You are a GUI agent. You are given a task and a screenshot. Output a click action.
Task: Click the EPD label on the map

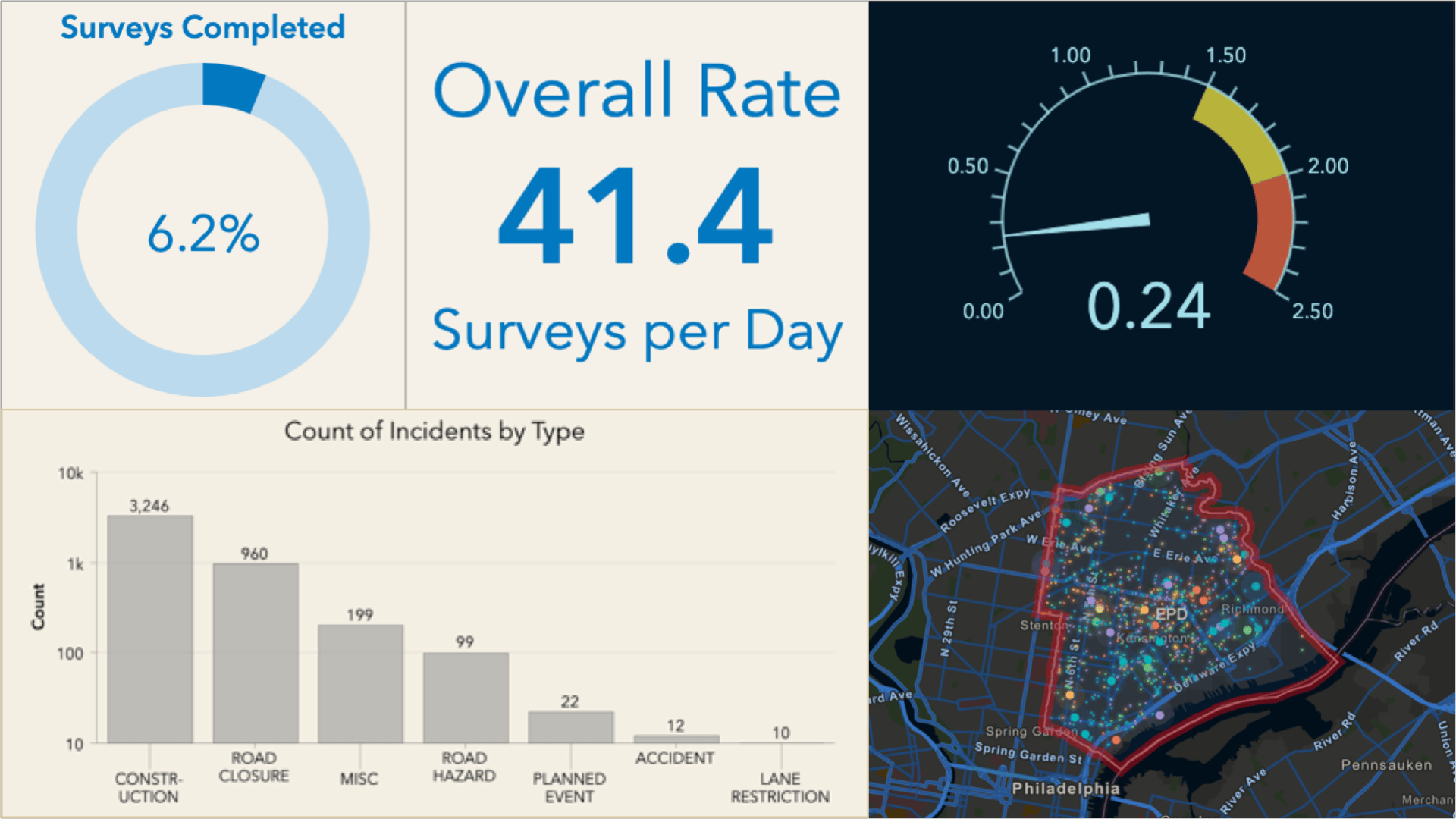1172,614
